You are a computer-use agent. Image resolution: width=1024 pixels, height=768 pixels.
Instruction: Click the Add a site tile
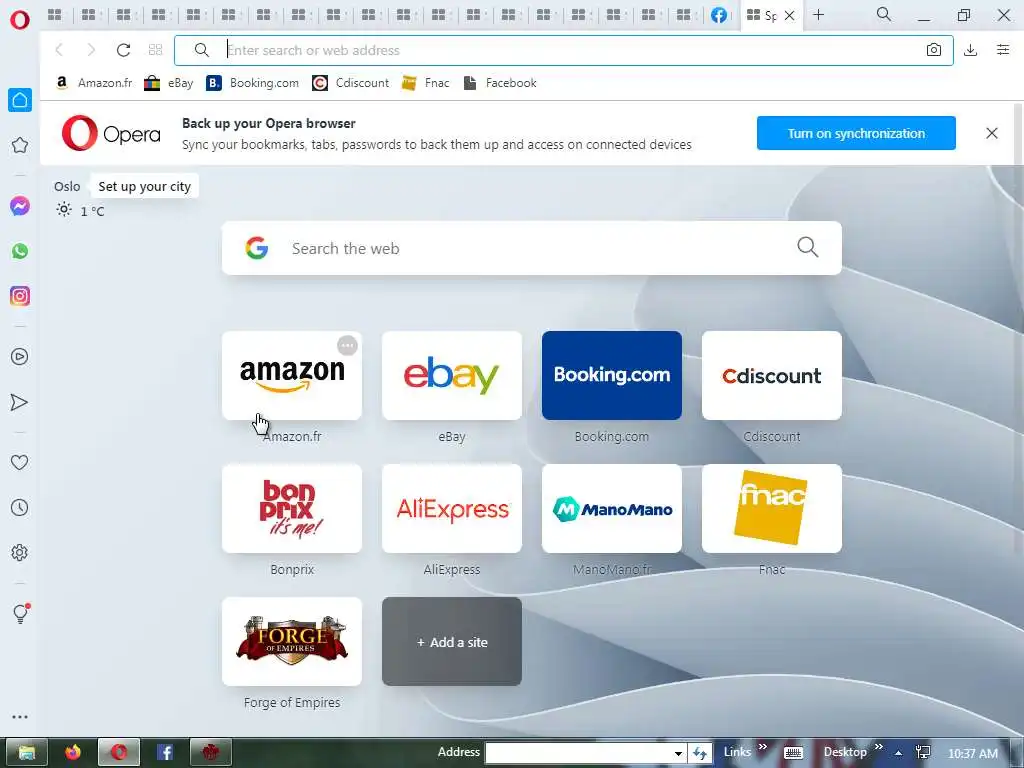pos(452,642)
